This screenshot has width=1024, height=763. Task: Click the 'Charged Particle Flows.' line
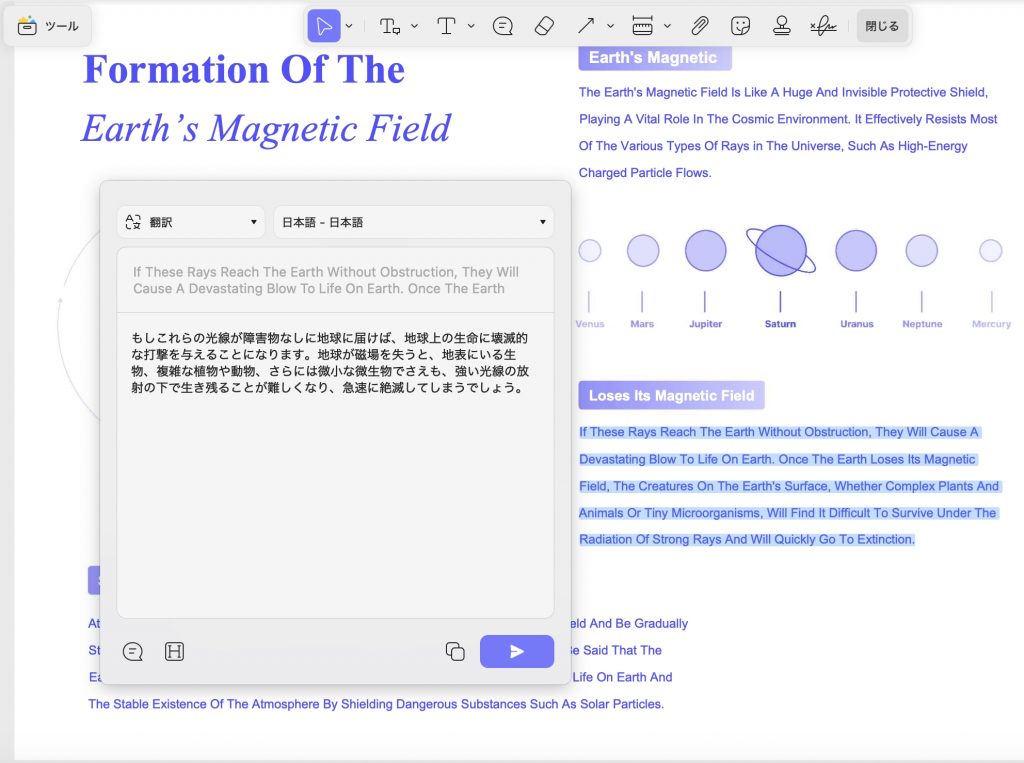tap(645, 172)
